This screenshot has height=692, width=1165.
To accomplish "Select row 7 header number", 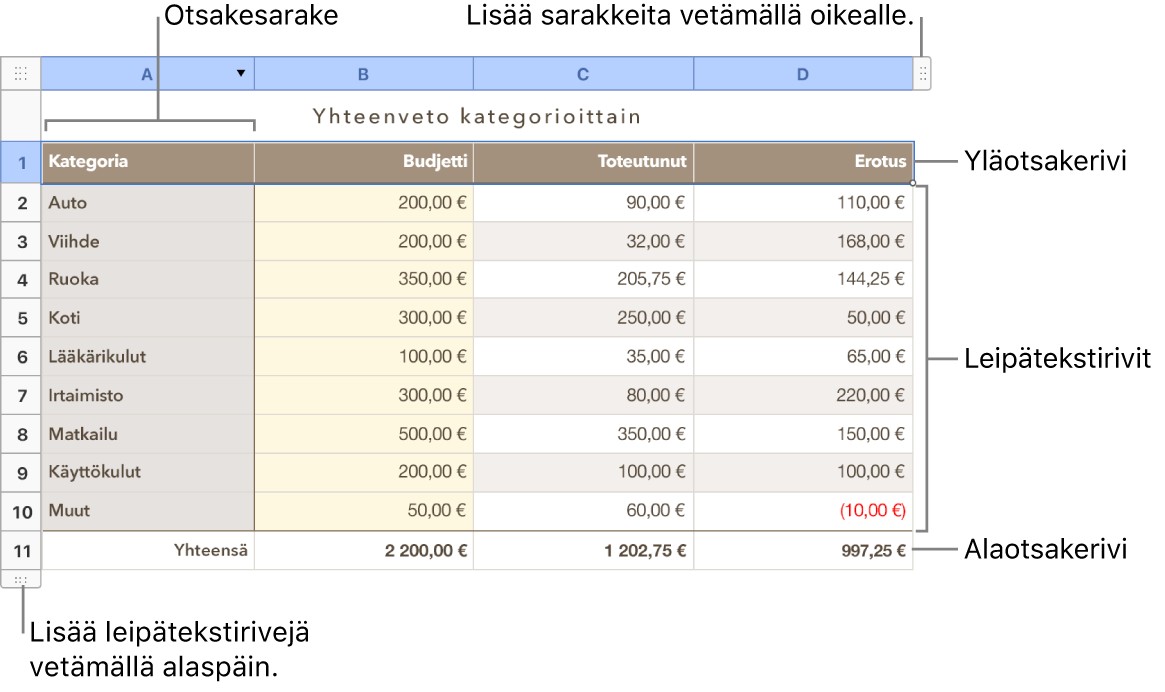I will (x=22, y=396).
